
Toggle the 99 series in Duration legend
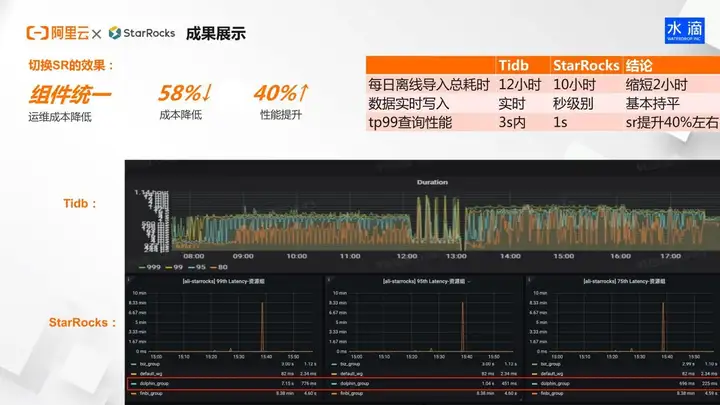(174, 267)
